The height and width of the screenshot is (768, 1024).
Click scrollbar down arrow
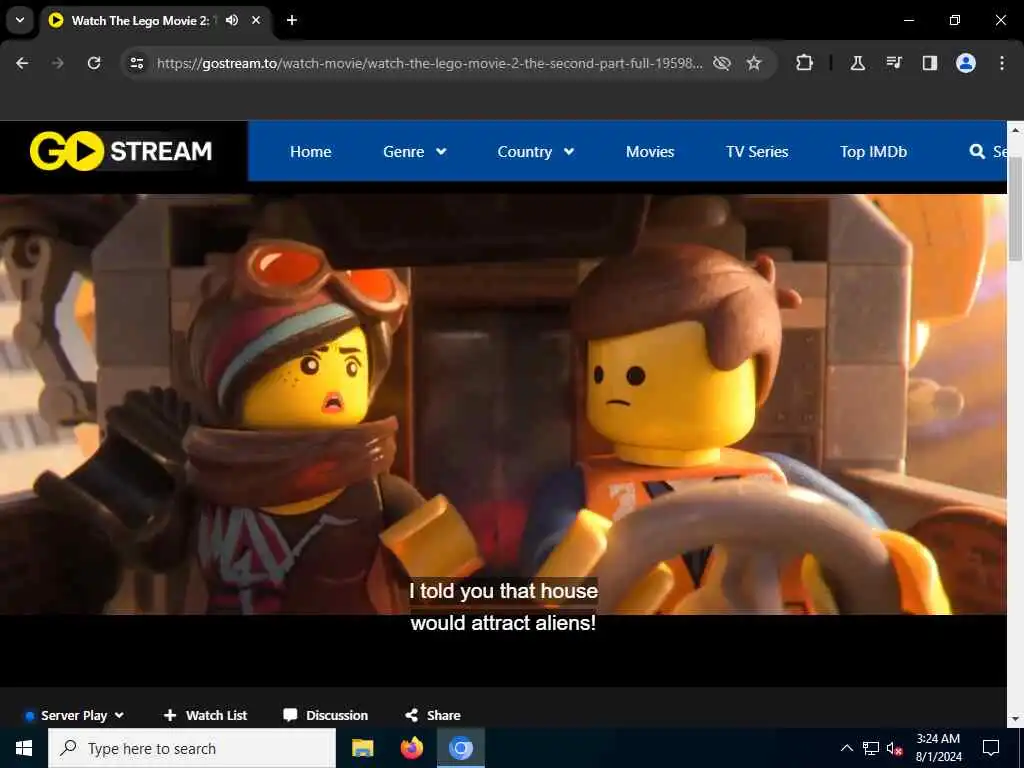point(1016,719)
